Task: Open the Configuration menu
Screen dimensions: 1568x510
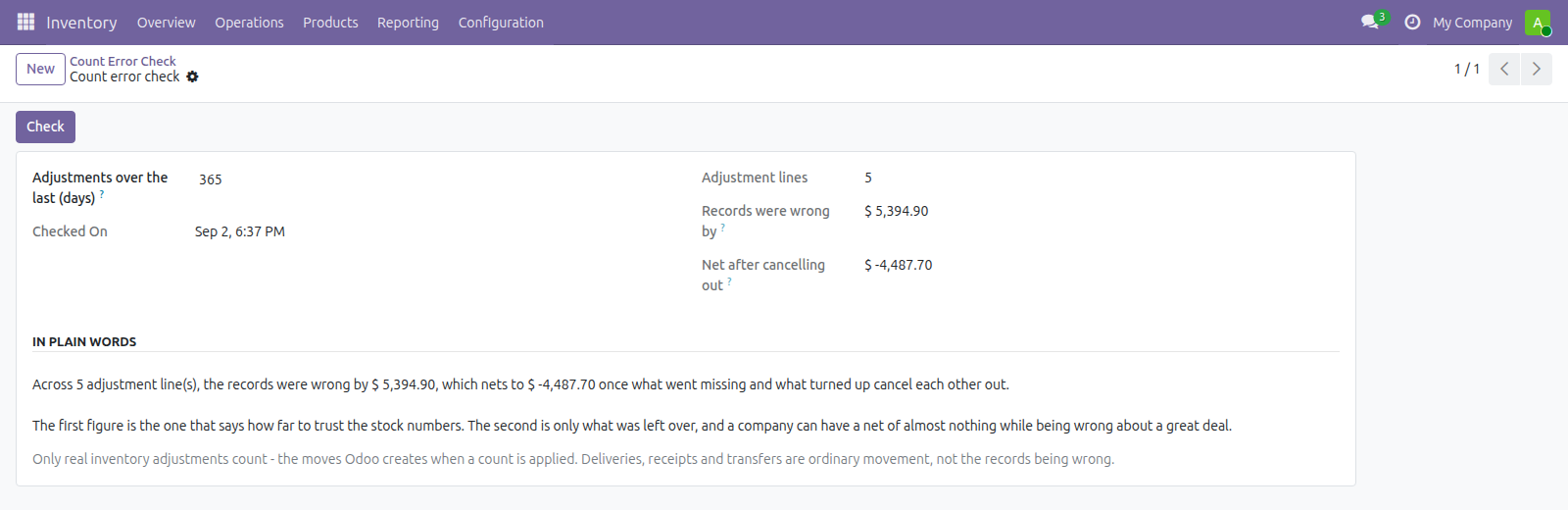Action: coord(501,22)
